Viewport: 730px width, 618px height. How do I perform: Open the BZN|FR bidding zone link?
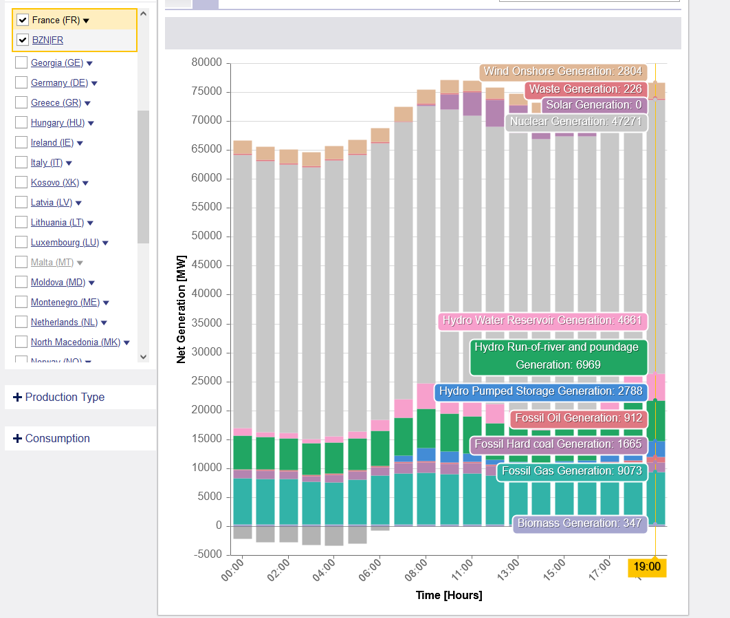47,40
